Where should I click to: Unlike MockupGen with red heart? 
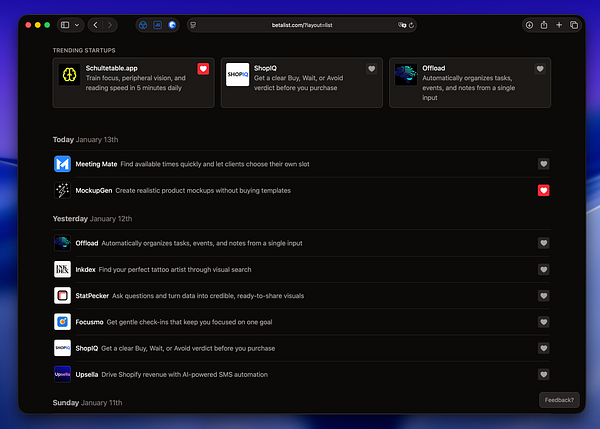pos(544,190)
